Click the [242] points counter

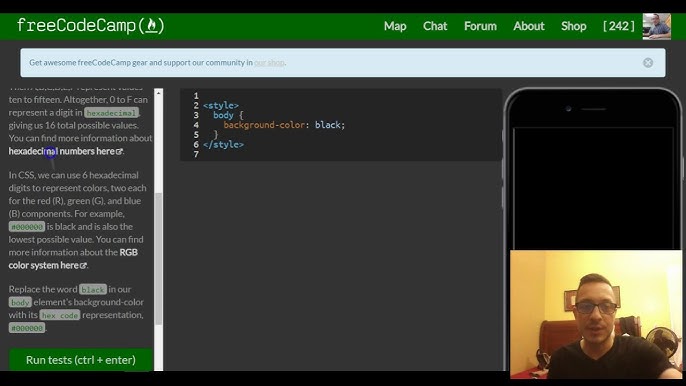[x=619, y=26]
